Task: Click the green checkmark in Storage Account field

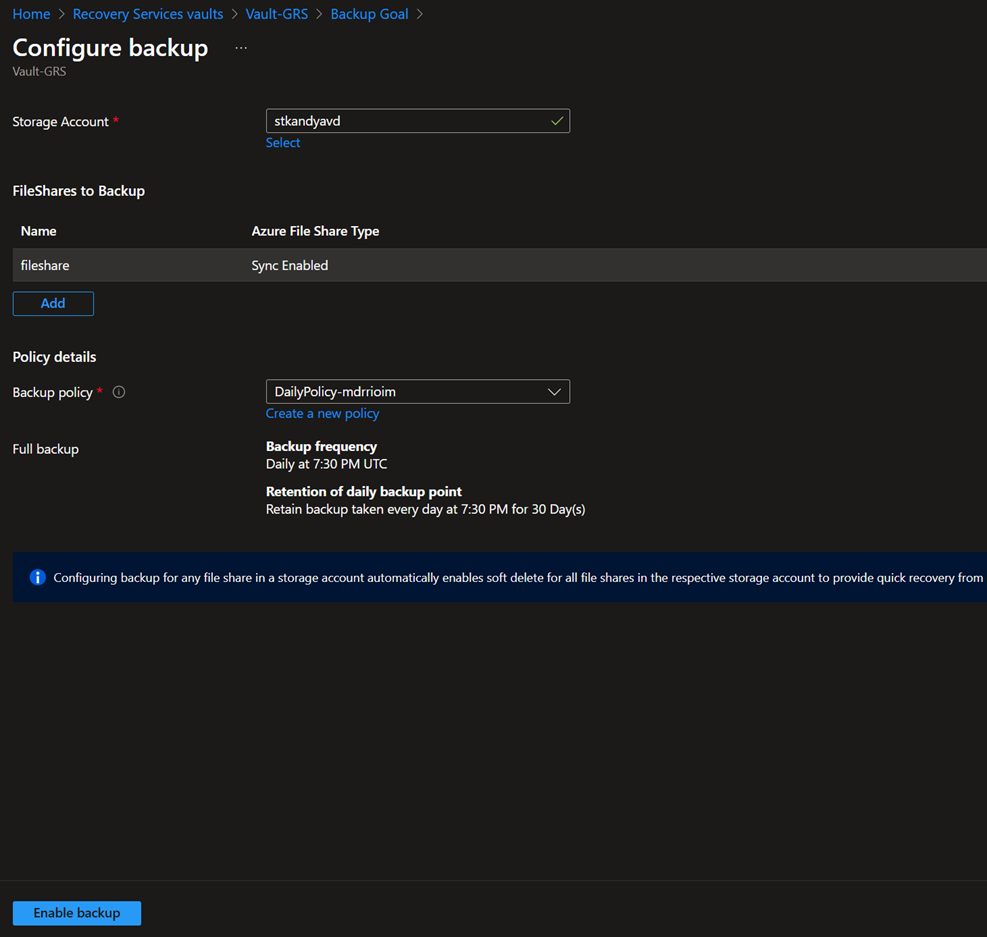Action: 557,121
